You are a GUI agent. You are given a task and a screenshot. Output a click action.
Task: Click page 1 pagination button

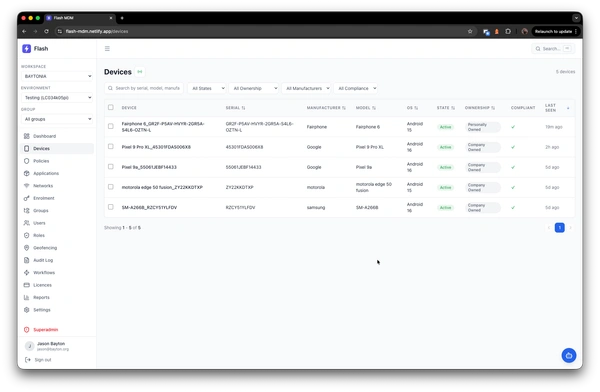[559, 228]
